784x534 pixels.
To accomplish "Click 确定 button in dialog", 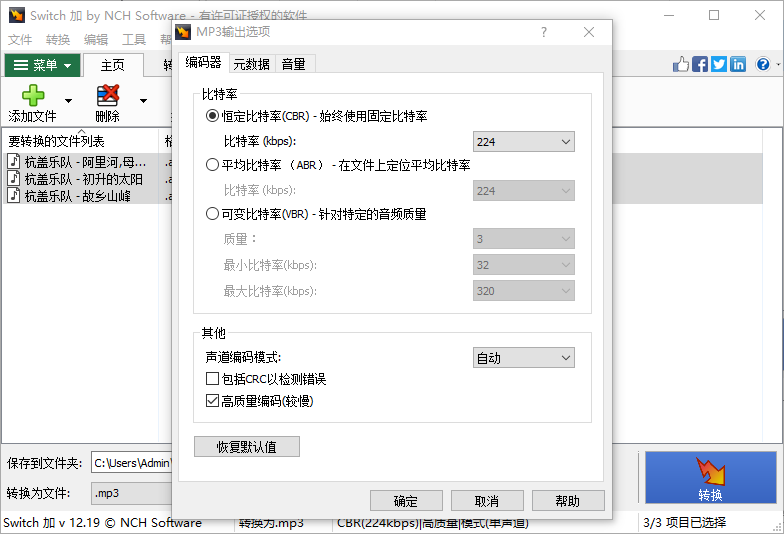I will (x=406, y=500).
